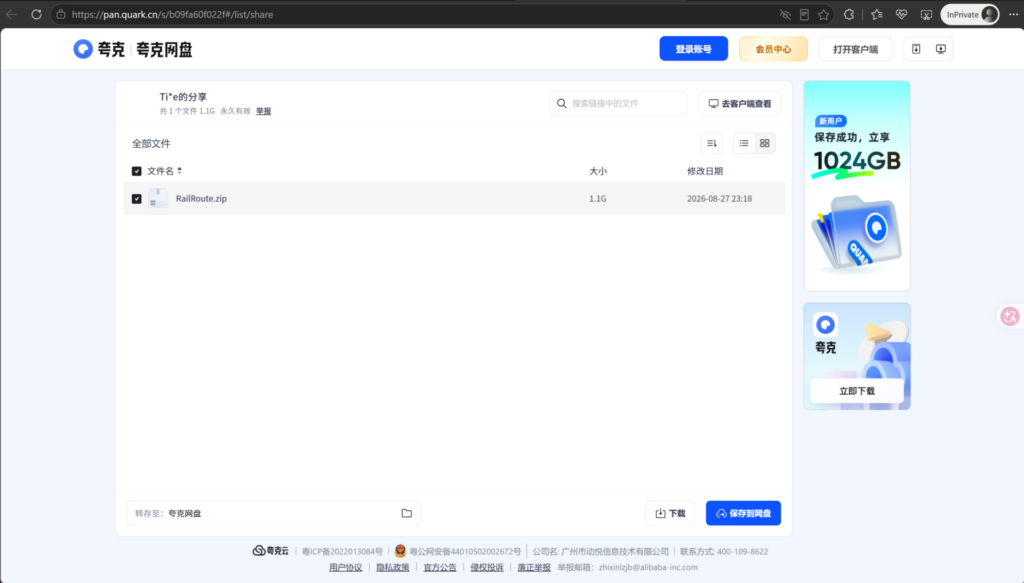Click the 全部文件 heading
This screenshot has width=1024, height=583.
point(151,144)
